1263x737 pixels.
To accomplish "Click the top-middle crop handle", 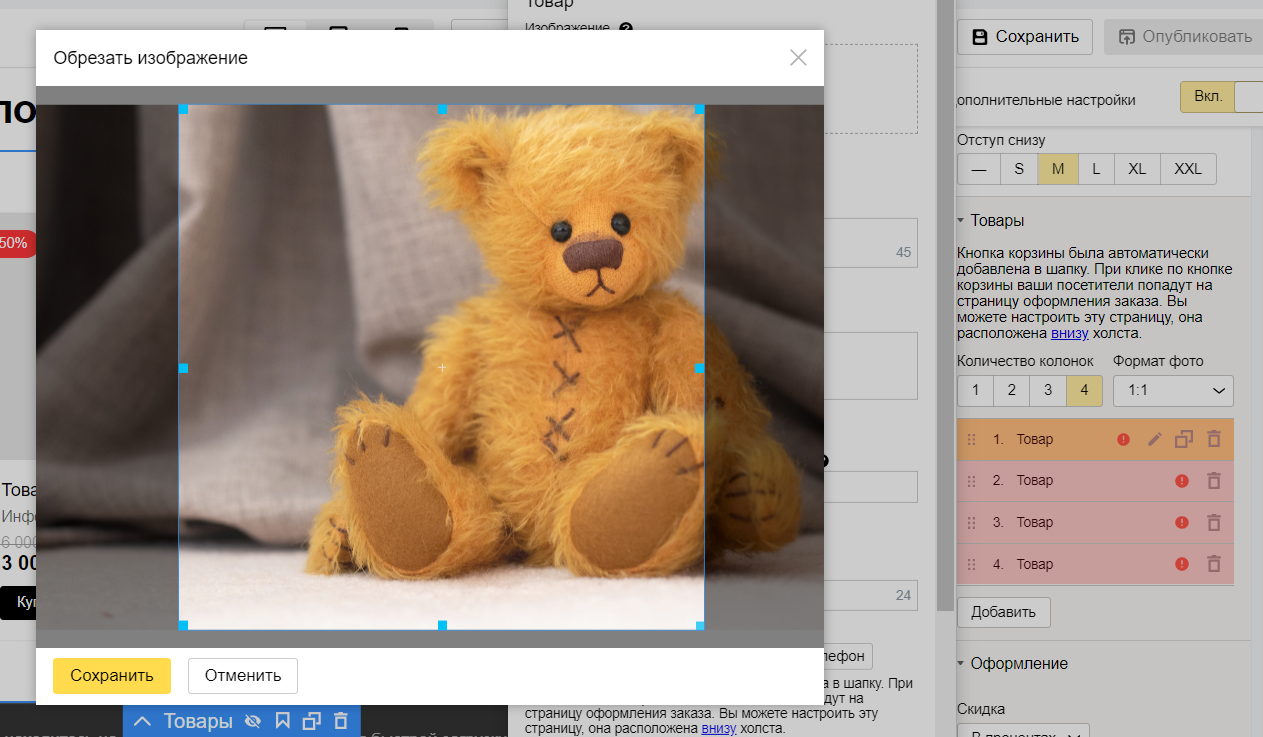I will [442, 108].
